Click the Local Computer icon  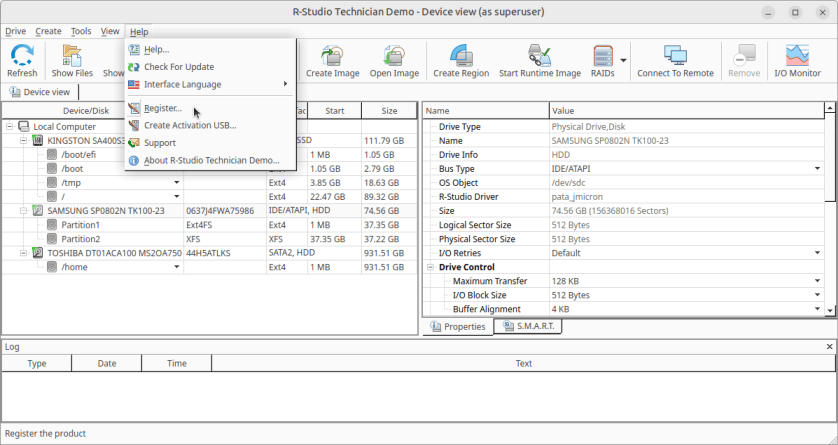[x=24, y=127]
